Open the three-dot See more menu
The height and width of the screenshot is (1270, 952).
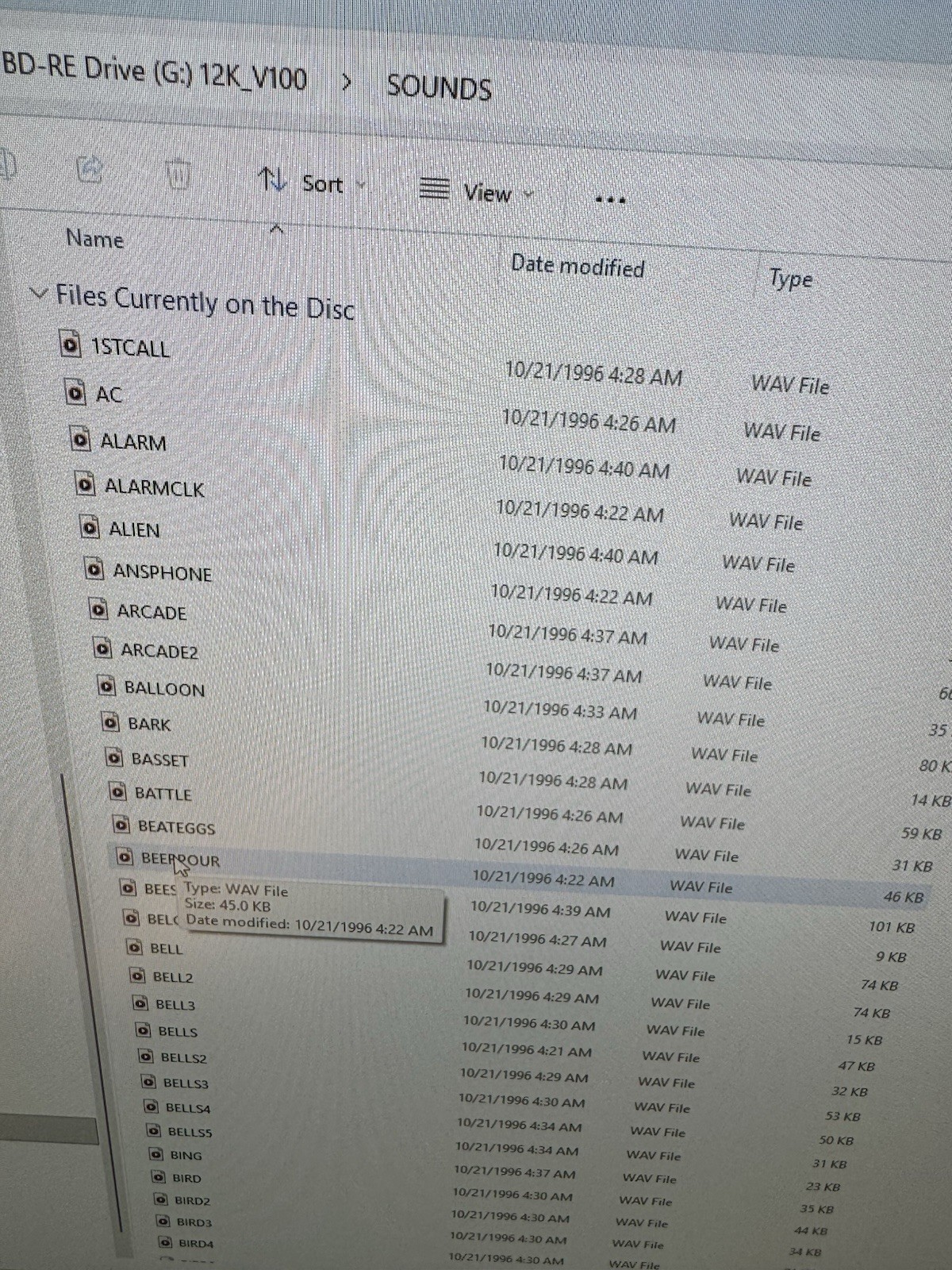(x=610, y=199)
